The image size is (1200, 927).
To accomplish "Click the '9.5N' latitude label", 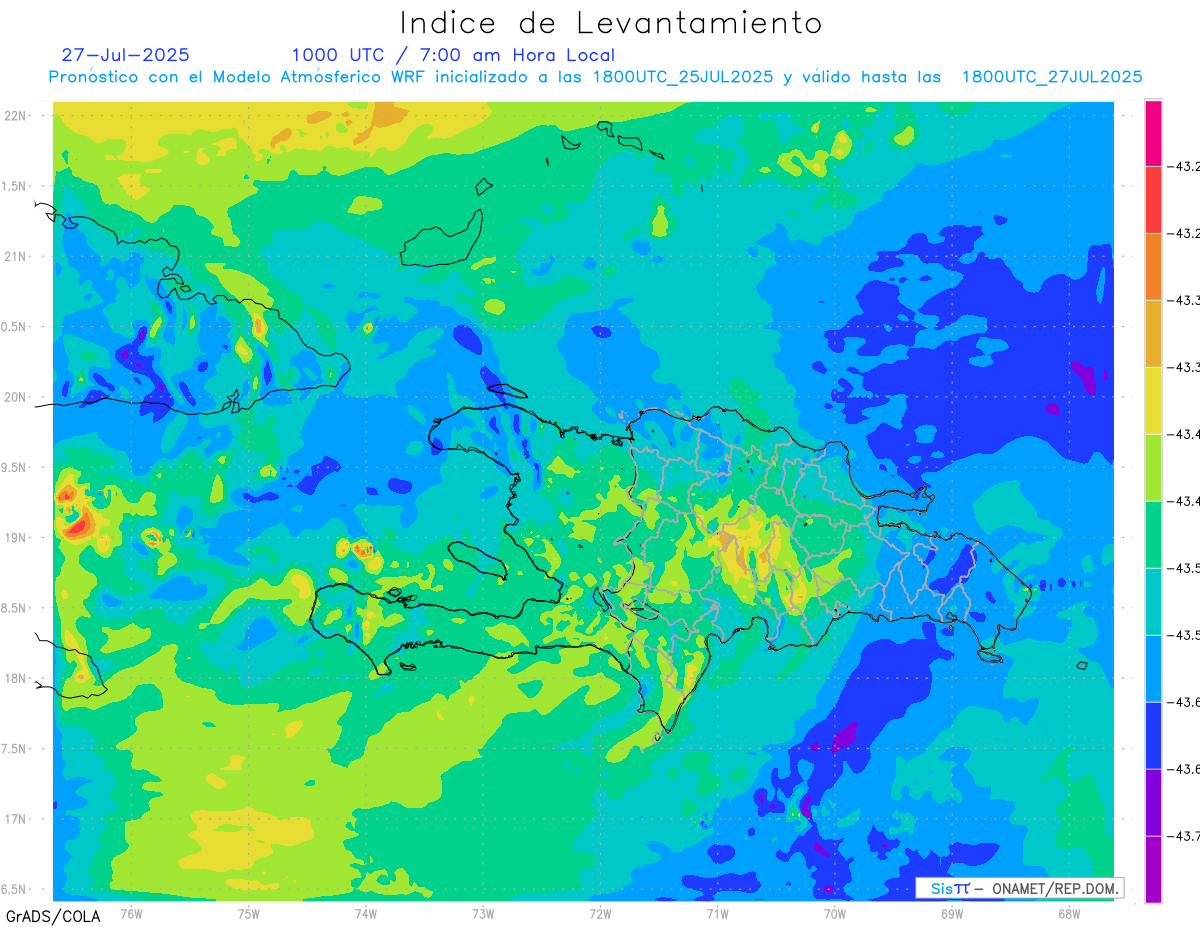I will click(x=14, y=467).
